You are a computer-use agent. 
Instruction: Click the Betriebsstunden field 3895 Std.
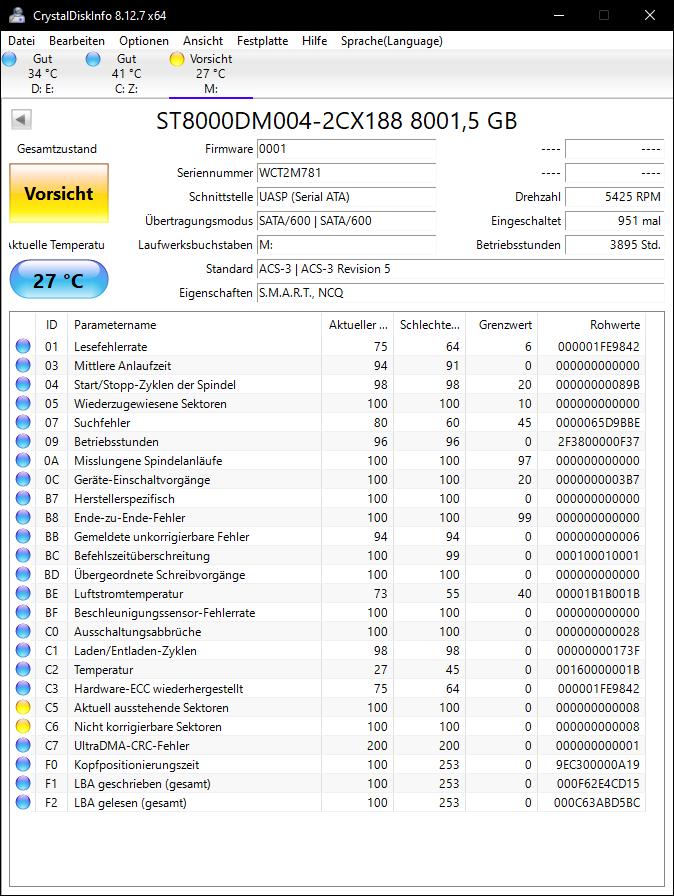pyautogui.click(x=615, y=245)
